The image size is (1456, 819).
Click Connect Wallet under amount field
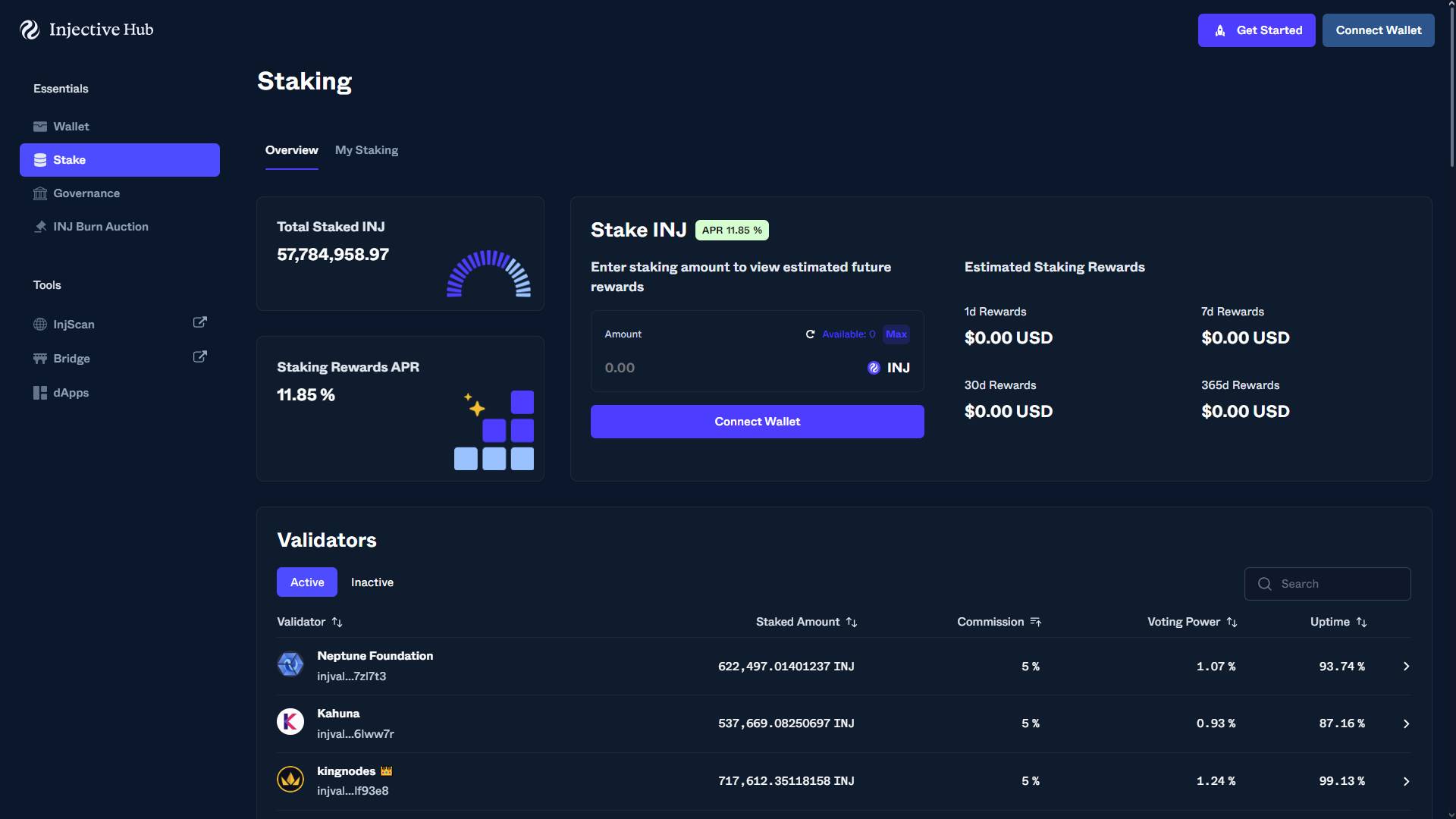[x=758, y=422]
